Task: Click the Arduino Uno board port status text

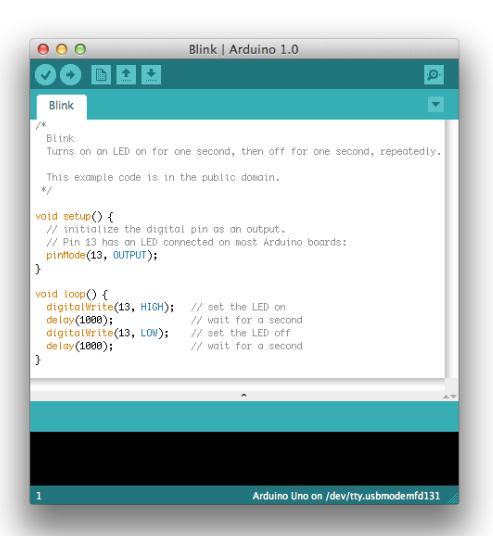Action: pyautogui.click(x=346, y=496)
